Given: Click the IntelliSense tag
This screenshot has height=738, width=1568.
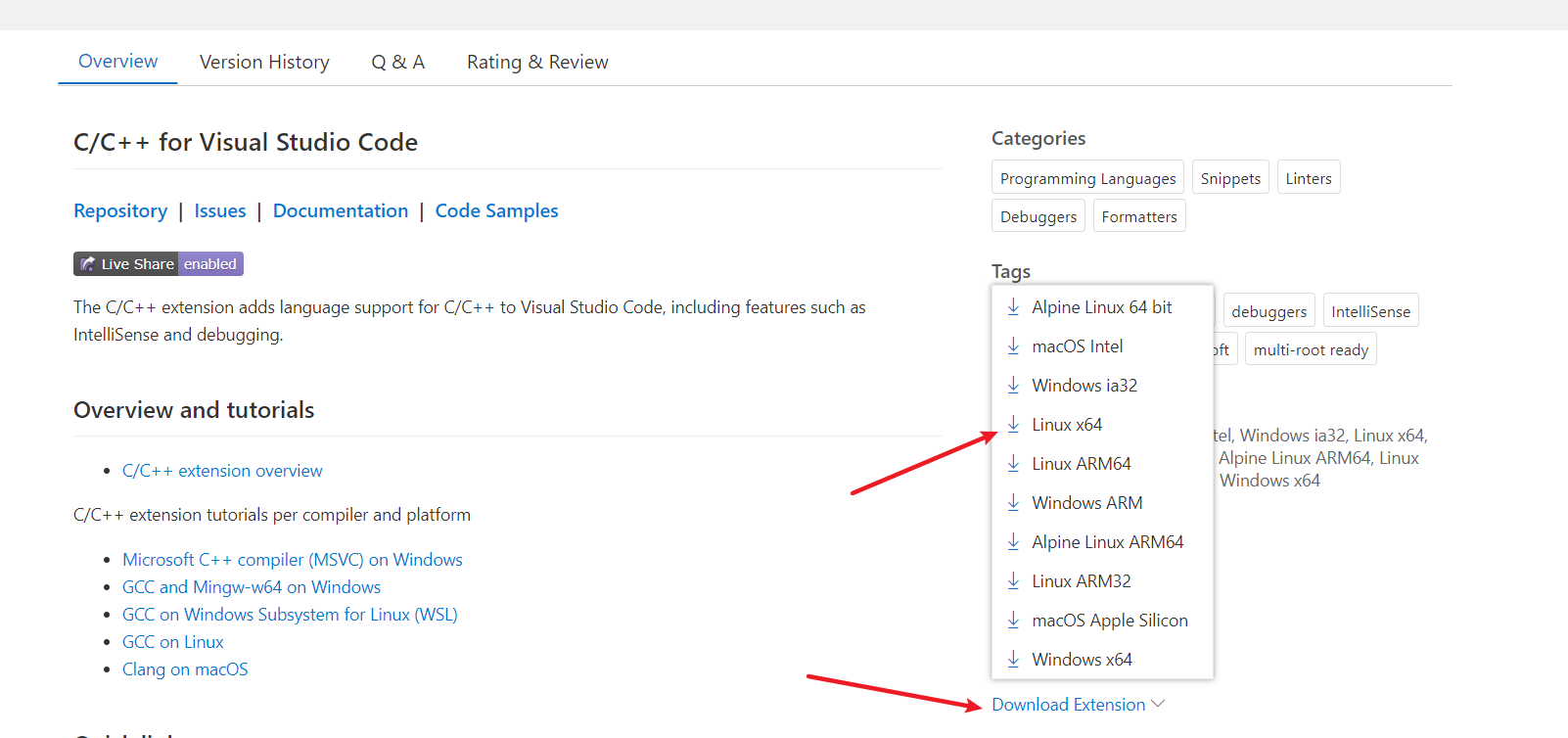Looking at the screenshot, I should point(1370,311).
